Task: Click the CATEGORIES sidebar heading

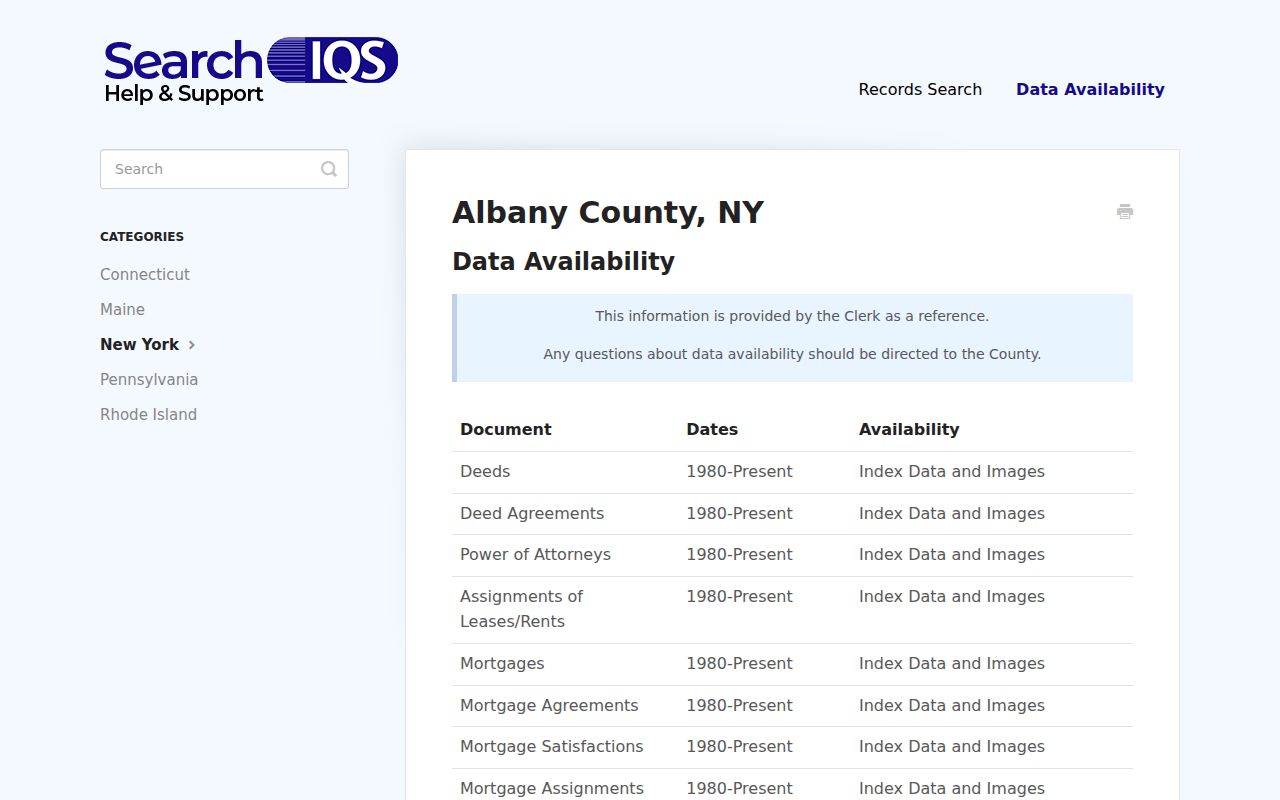Action: pos(142,237)
